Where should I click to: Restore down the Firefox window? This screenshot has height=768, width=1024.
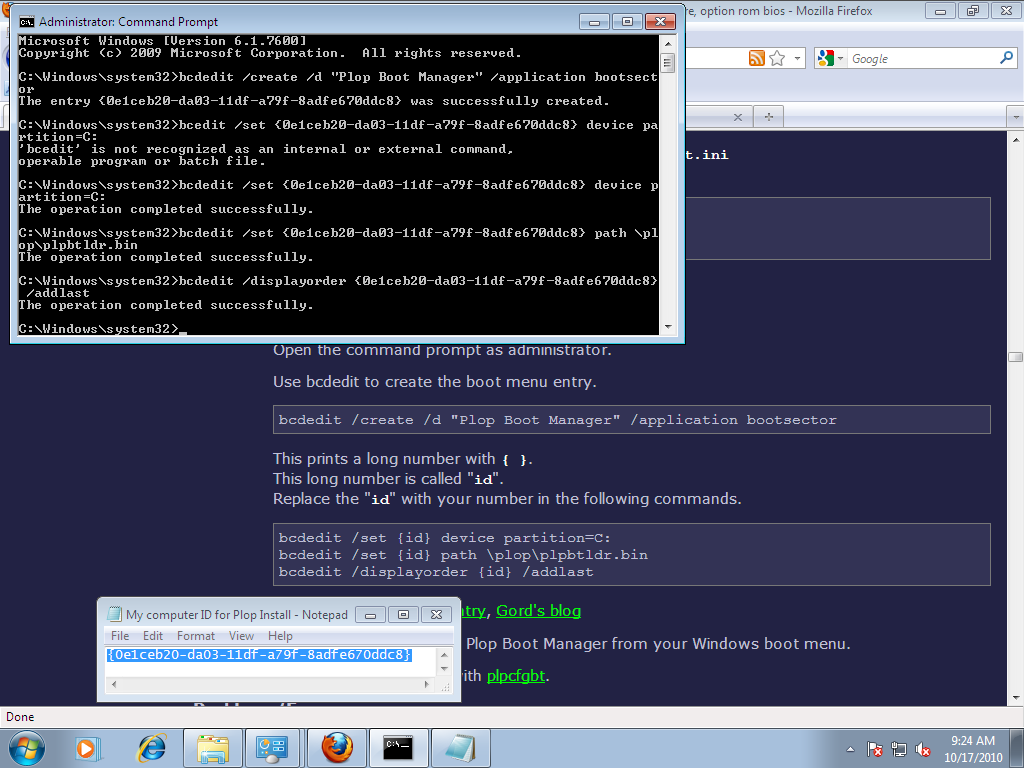(973, 10)
